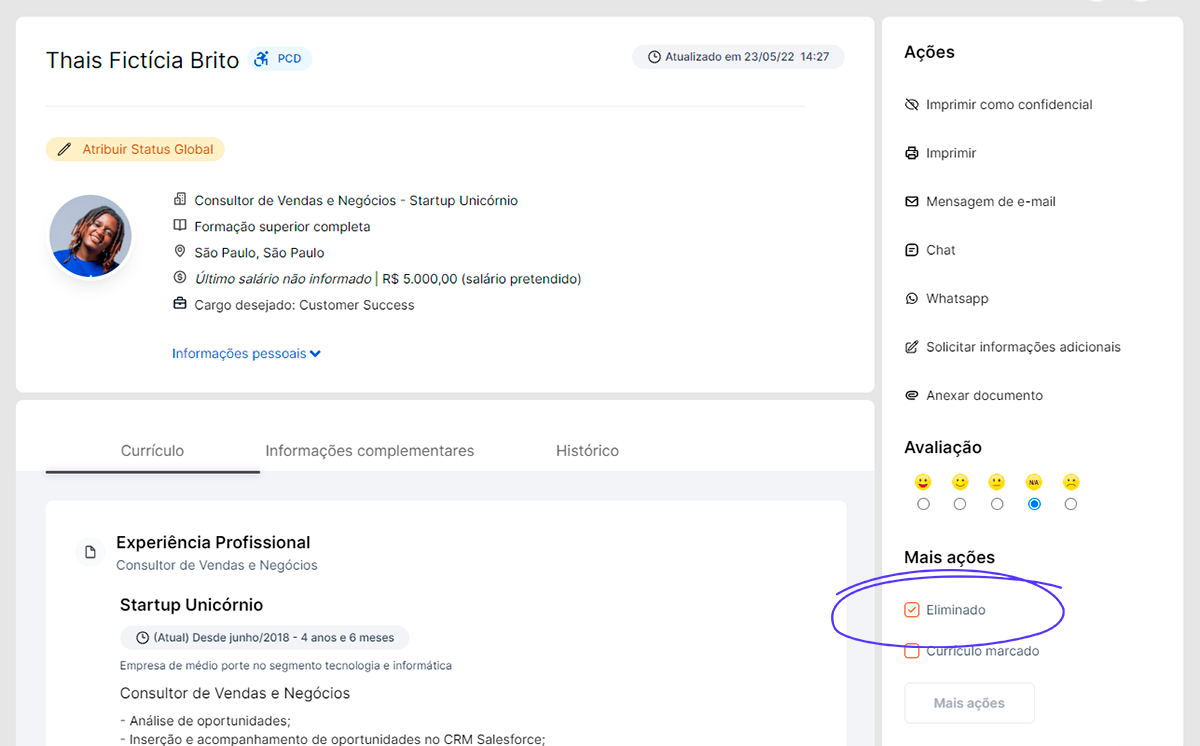This screenshot has width=1200, height=746.
Task: Click the Formação superior completa text
Action: tap(282, 227)
